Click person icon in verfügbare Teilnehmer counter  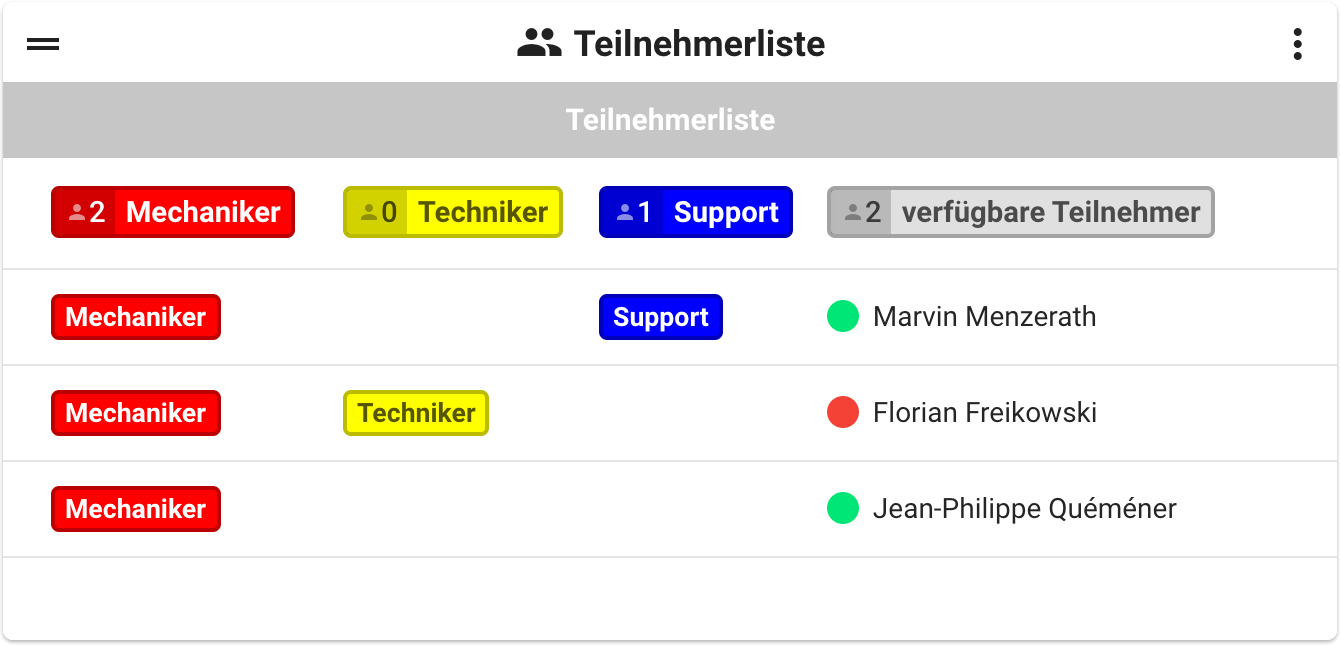coord(853,212)
